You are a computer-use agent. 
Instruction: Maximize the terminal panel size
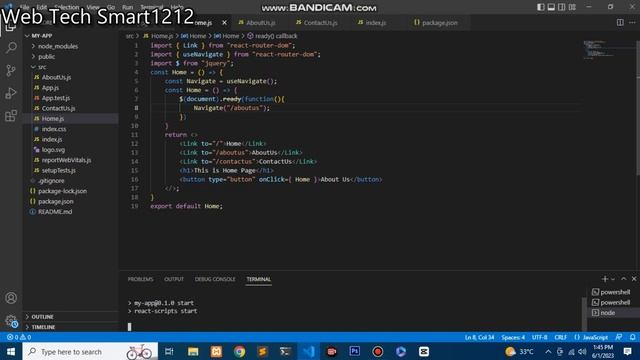(x=623, y=279)
